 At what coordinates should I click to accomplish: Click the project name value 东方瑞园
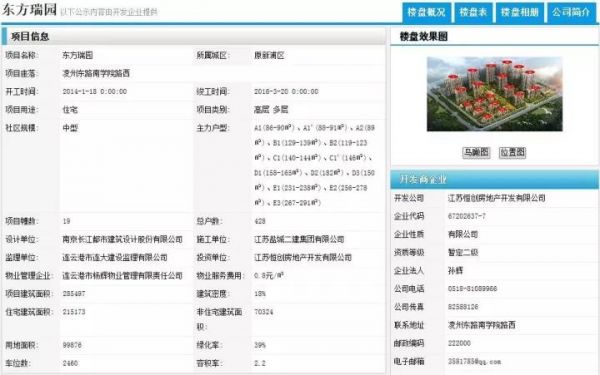(x=78, y=55)
